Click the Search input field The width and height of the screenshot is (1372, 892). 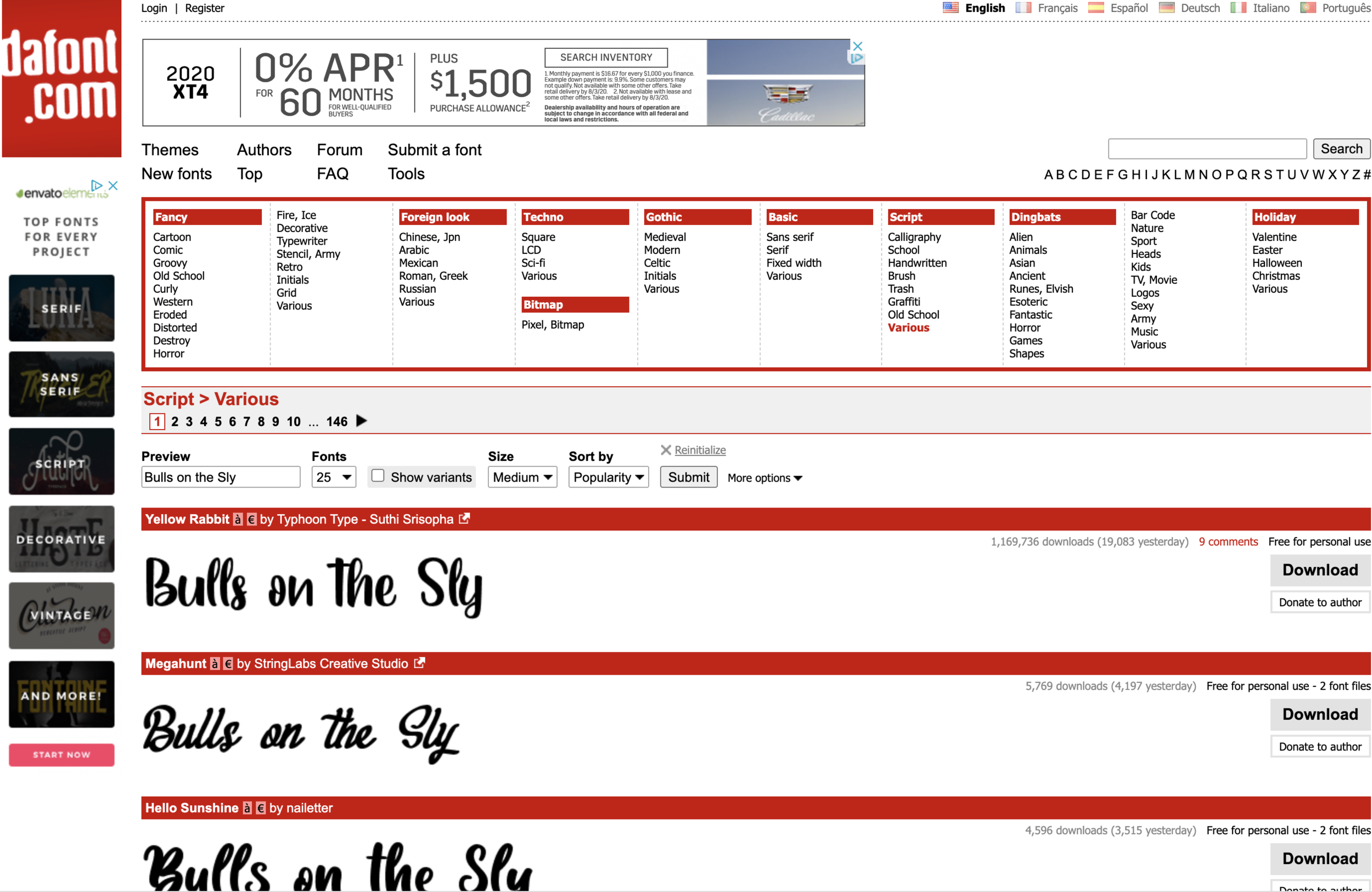click(x=1207, y=149)
